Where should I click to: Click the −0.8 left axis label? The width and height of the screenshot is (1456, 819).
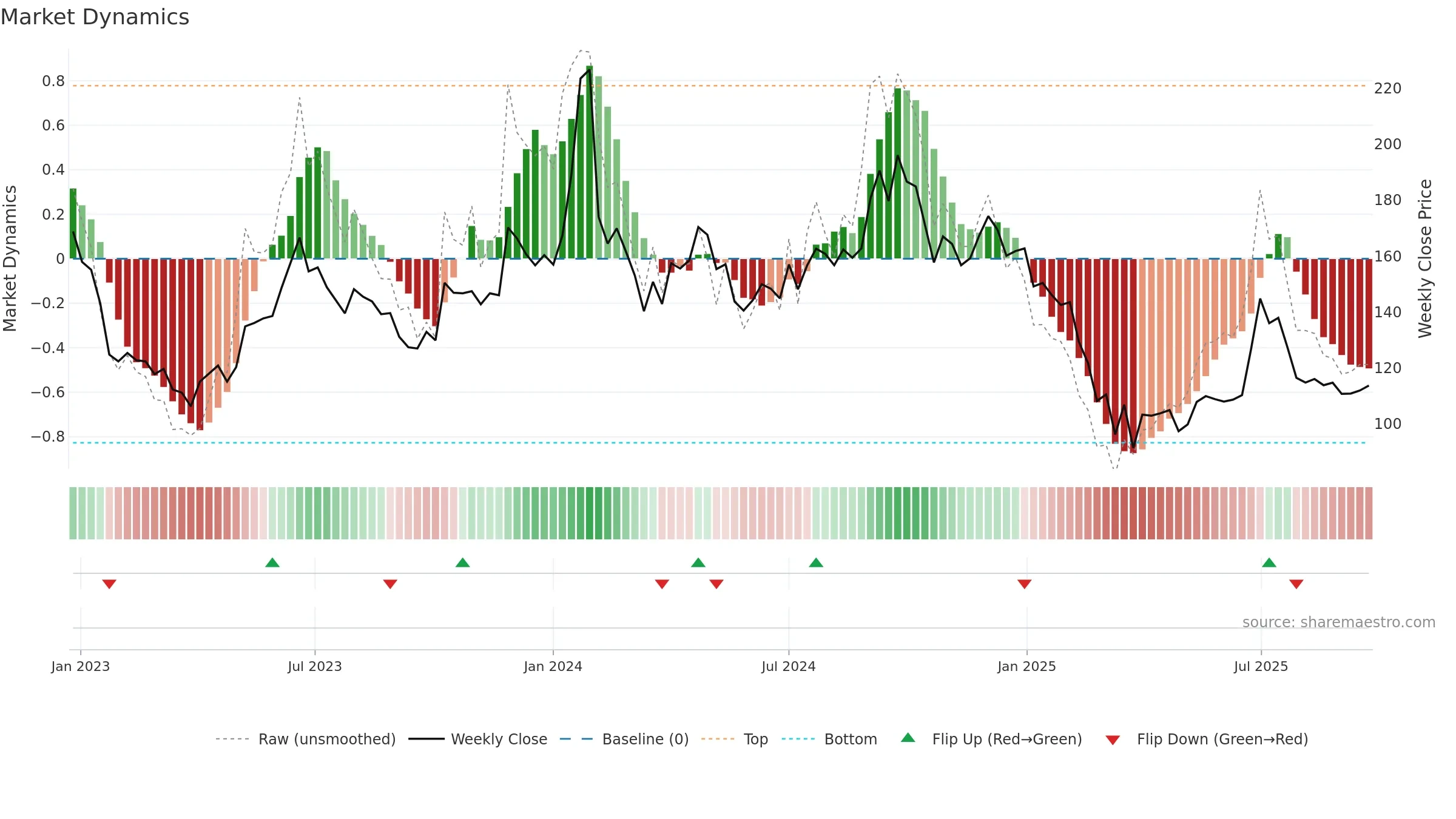coord(48,437)
